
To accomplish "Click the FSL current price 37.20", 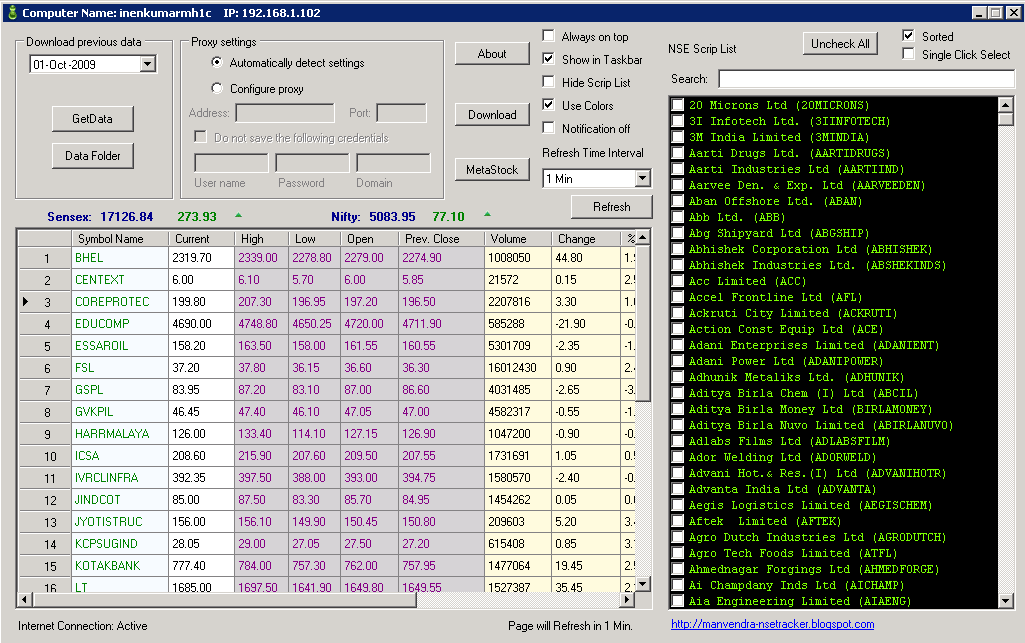I will [201, 368].
